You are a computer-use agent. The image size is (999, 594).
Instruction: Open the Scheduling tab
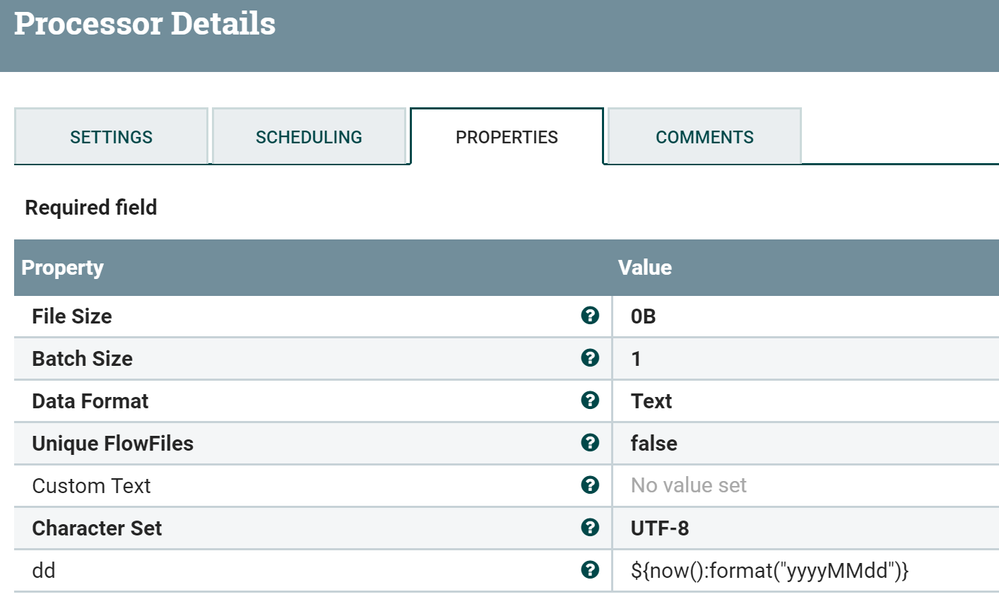click(309, 137)
